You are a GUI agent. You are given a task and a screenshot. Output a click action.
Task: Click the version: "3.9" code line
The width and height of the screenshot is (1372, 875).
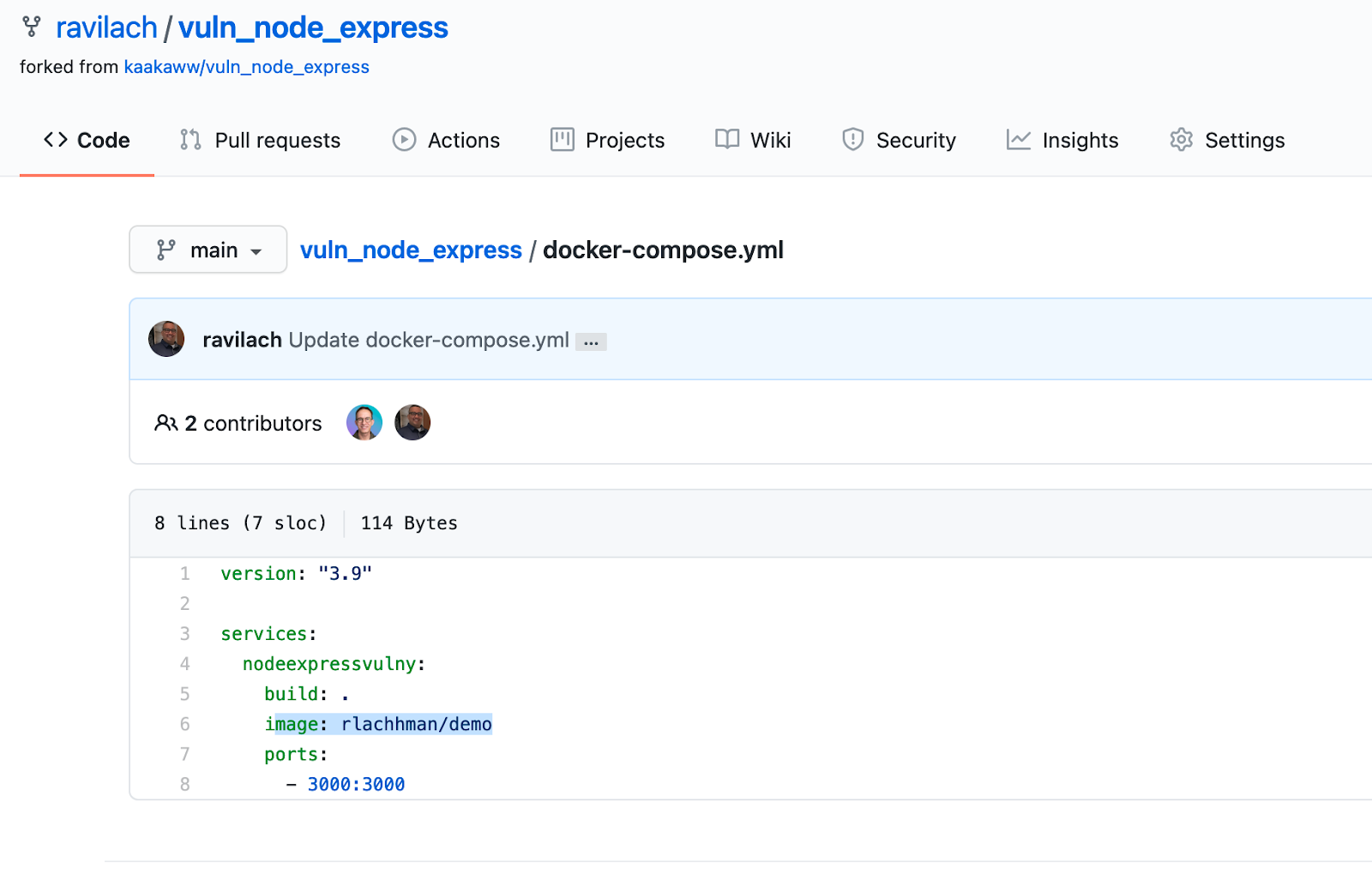pos(297,573)
